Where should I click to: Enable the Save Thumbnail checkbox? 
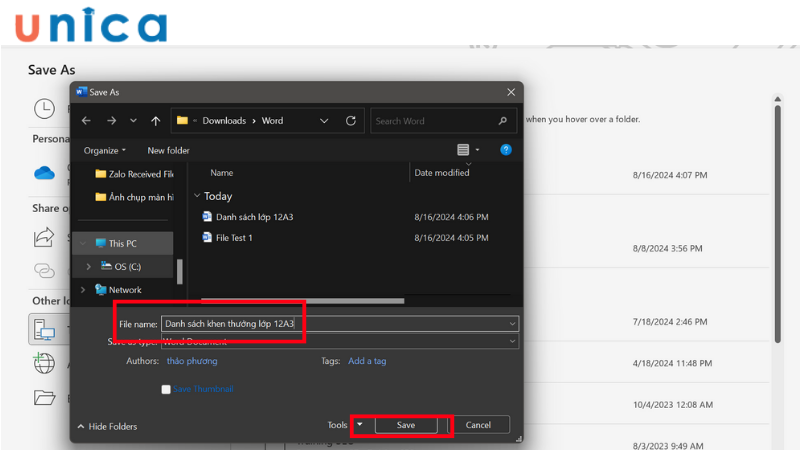(166, 389)
